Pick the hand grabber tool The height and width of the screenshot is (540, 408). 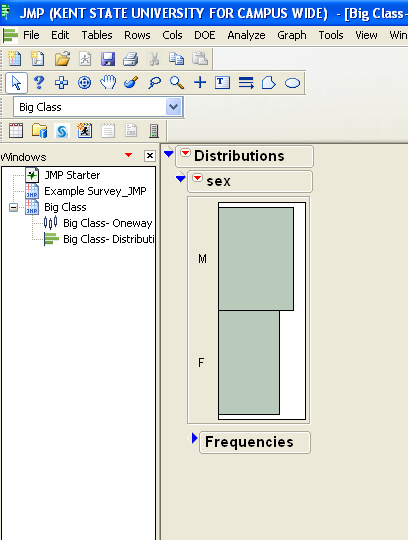click(108, 83)
